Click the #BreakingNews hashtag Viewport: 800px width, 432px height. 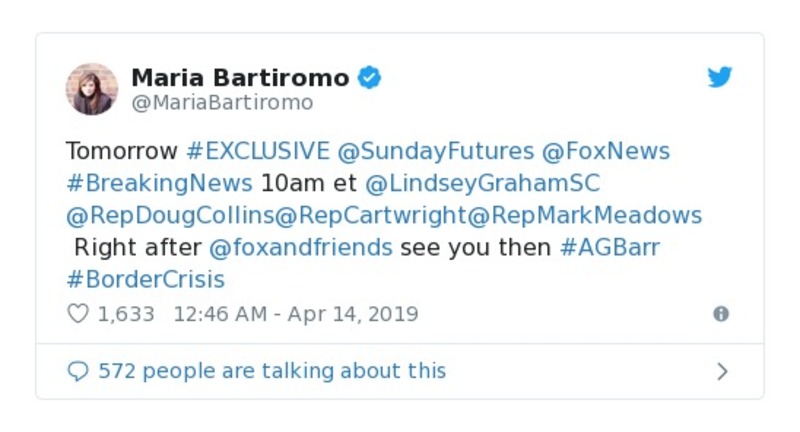pos(159,183)
